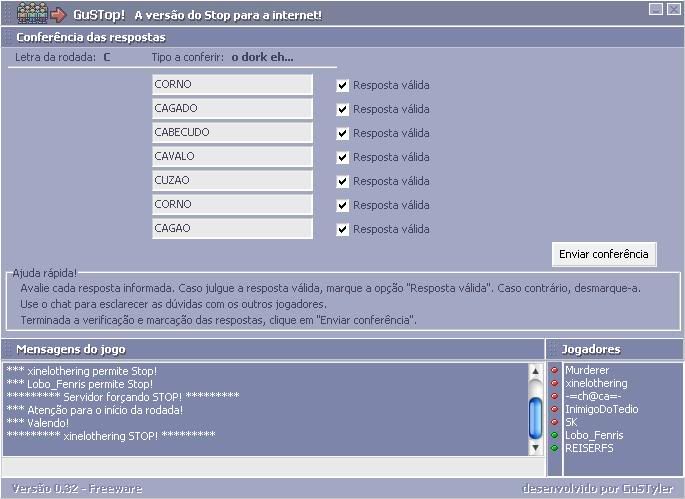Click the -=ch@ca=- red status icon
This screenshot has height=499, width=685.
[x=554, y=396]
